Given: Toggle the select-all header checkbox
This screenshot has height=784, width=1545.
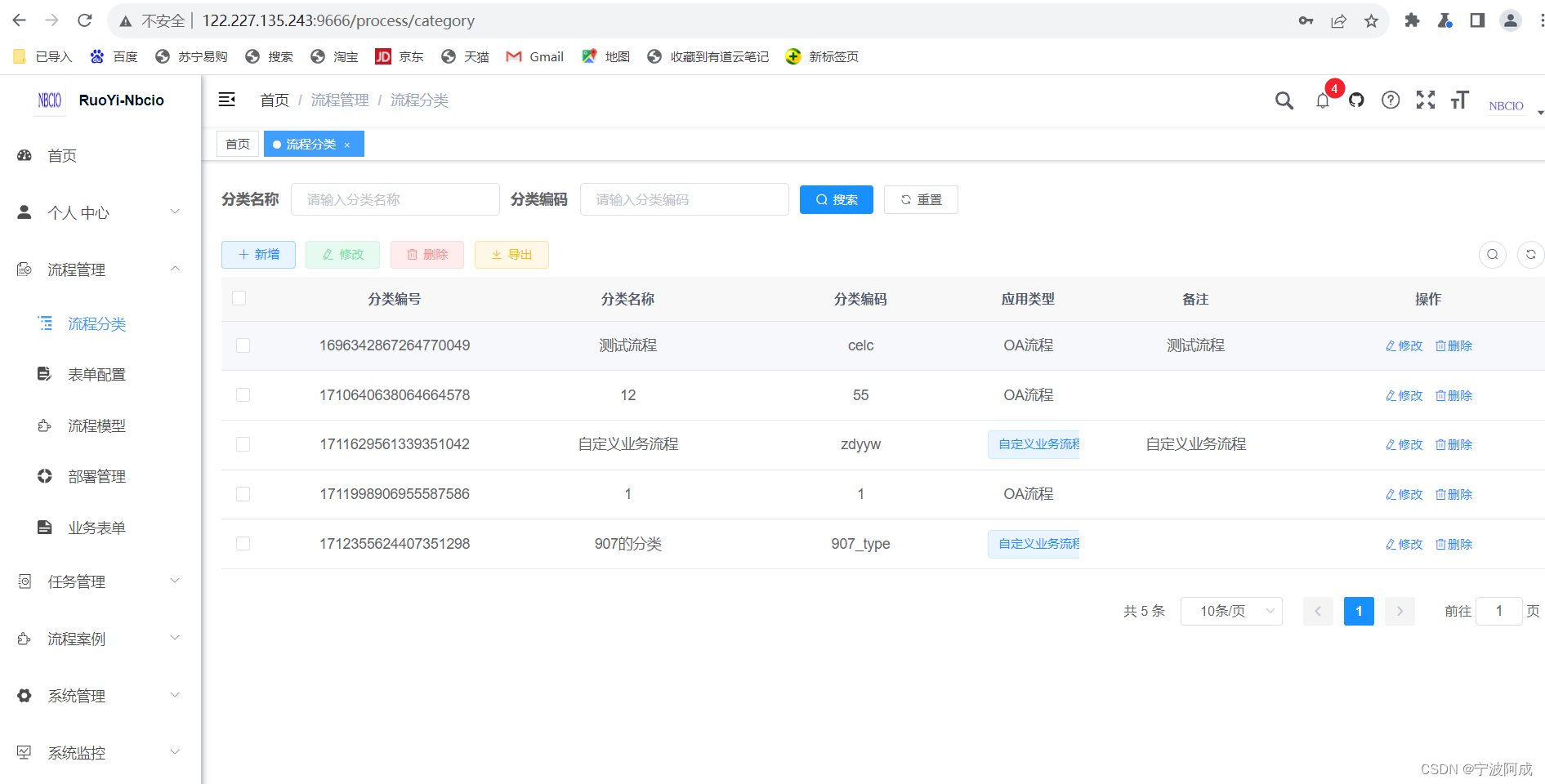Looking at the screenshot, I should coord(239,298).
